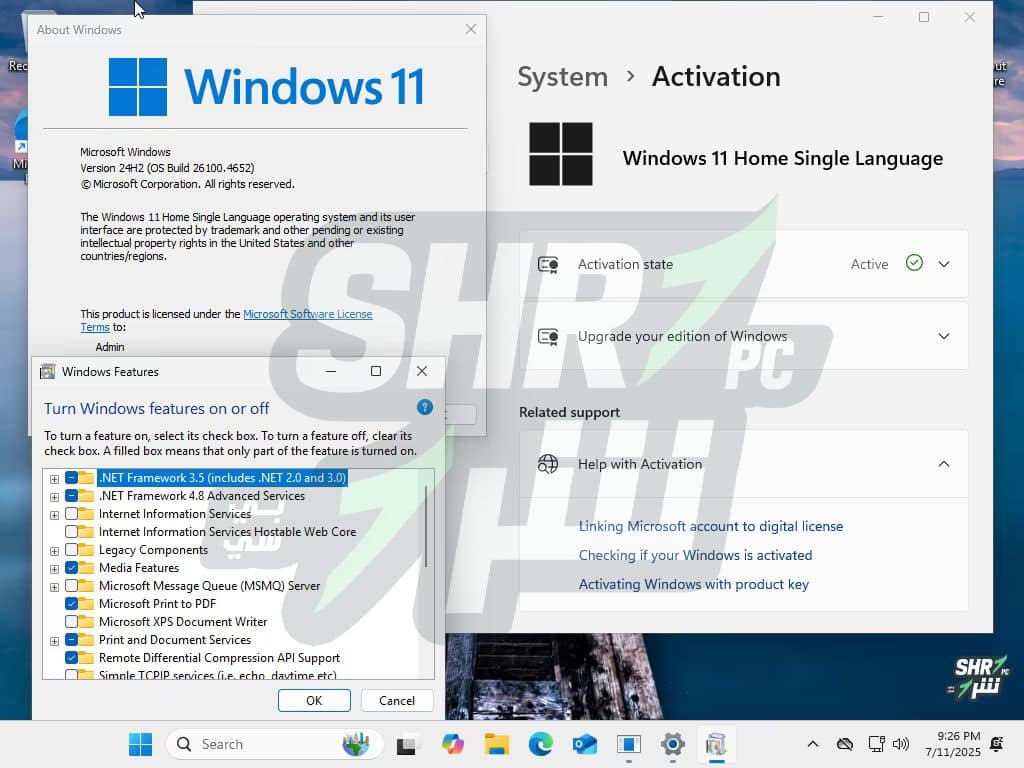1024x768 pixels.
Task: Open network settings tray icon
Action: (876, 744)
